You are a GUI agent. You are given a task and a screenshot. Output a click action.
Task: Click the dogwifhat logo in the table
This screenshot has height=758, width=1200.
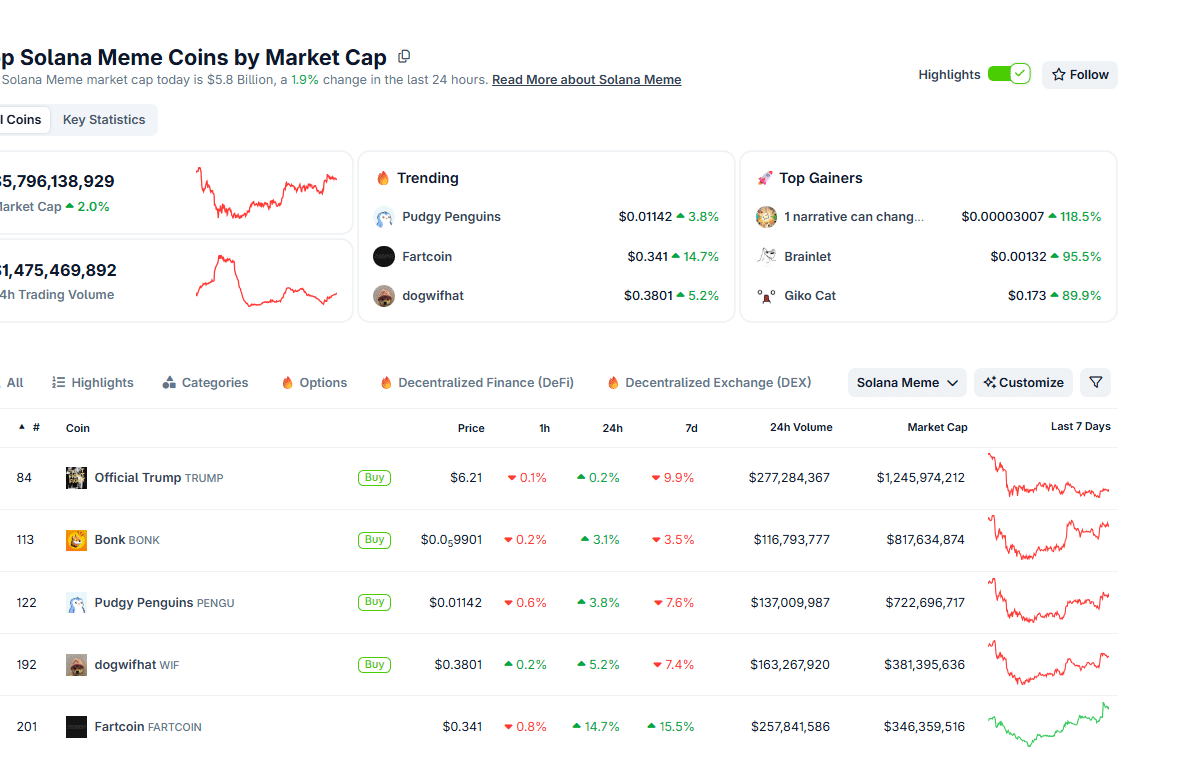(76, 665)
